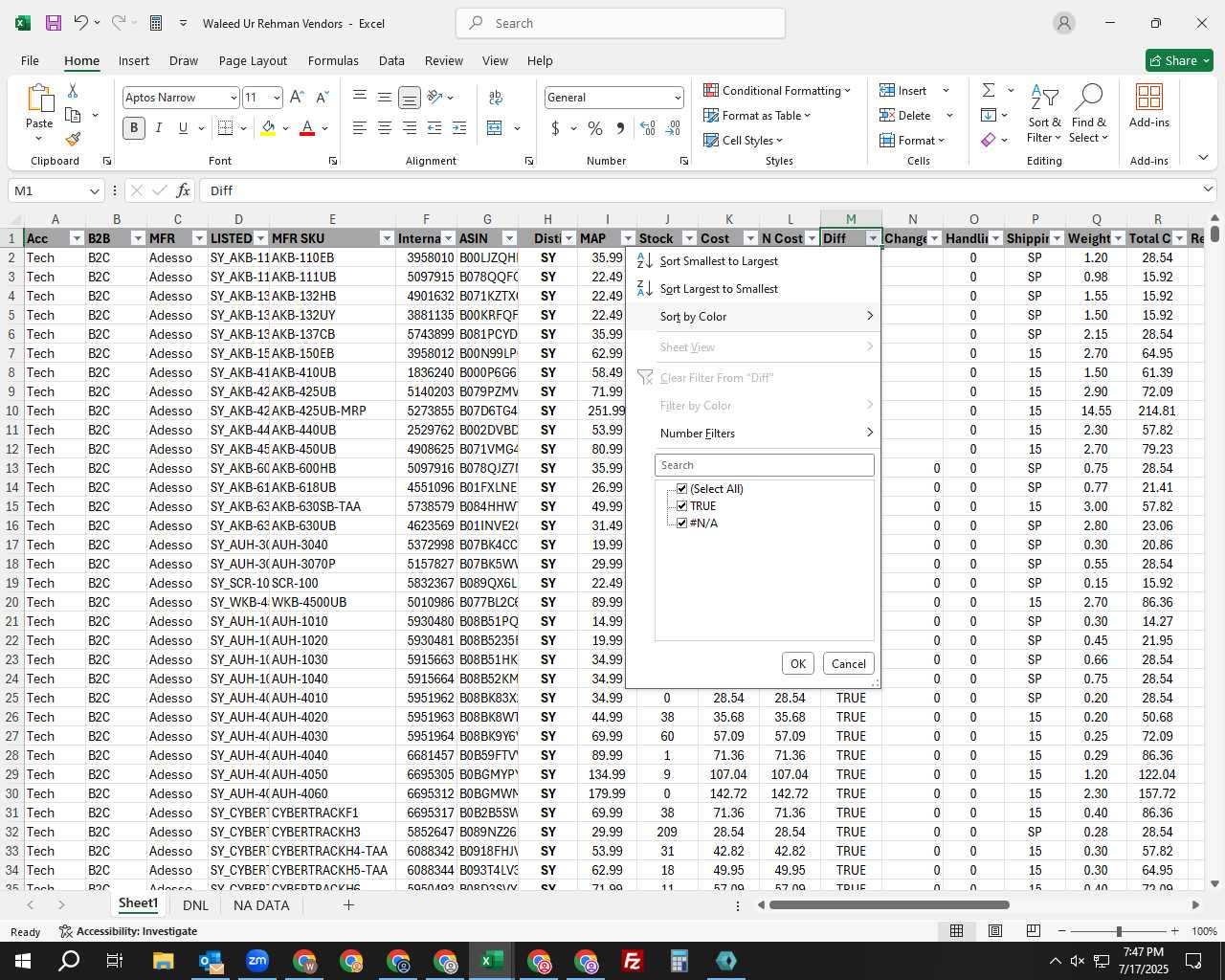
Task: Click the Insert Function fx icon
Action: [x=183, y=190]
